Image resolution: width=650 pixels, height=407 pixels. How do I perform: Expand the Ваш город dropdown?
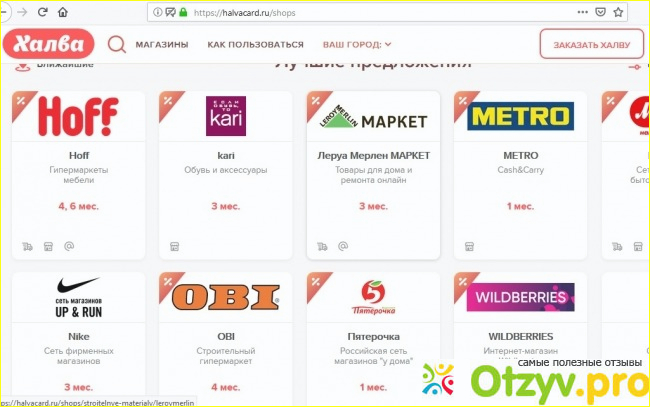(357, 44)
